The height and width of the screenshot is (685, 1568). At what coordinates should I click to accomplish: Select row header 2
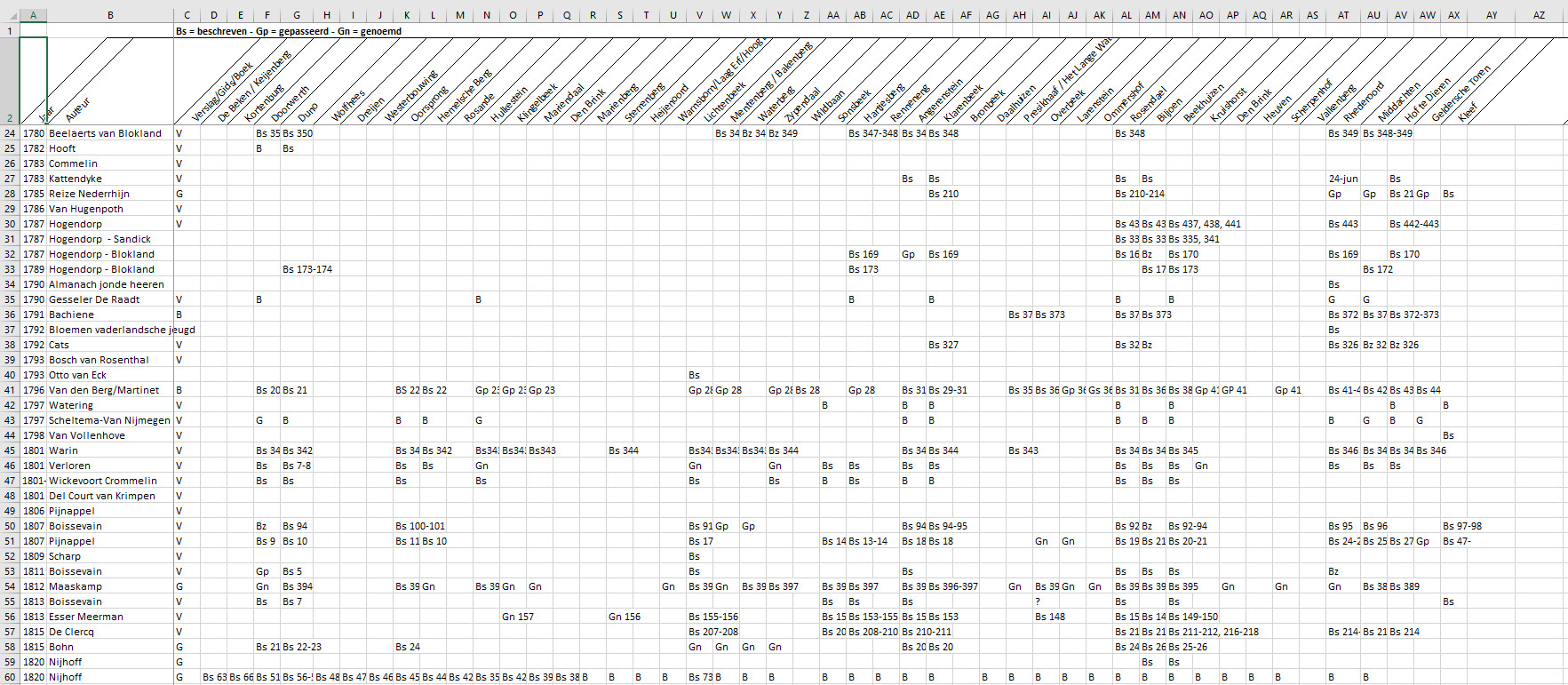tap(10, 82)
